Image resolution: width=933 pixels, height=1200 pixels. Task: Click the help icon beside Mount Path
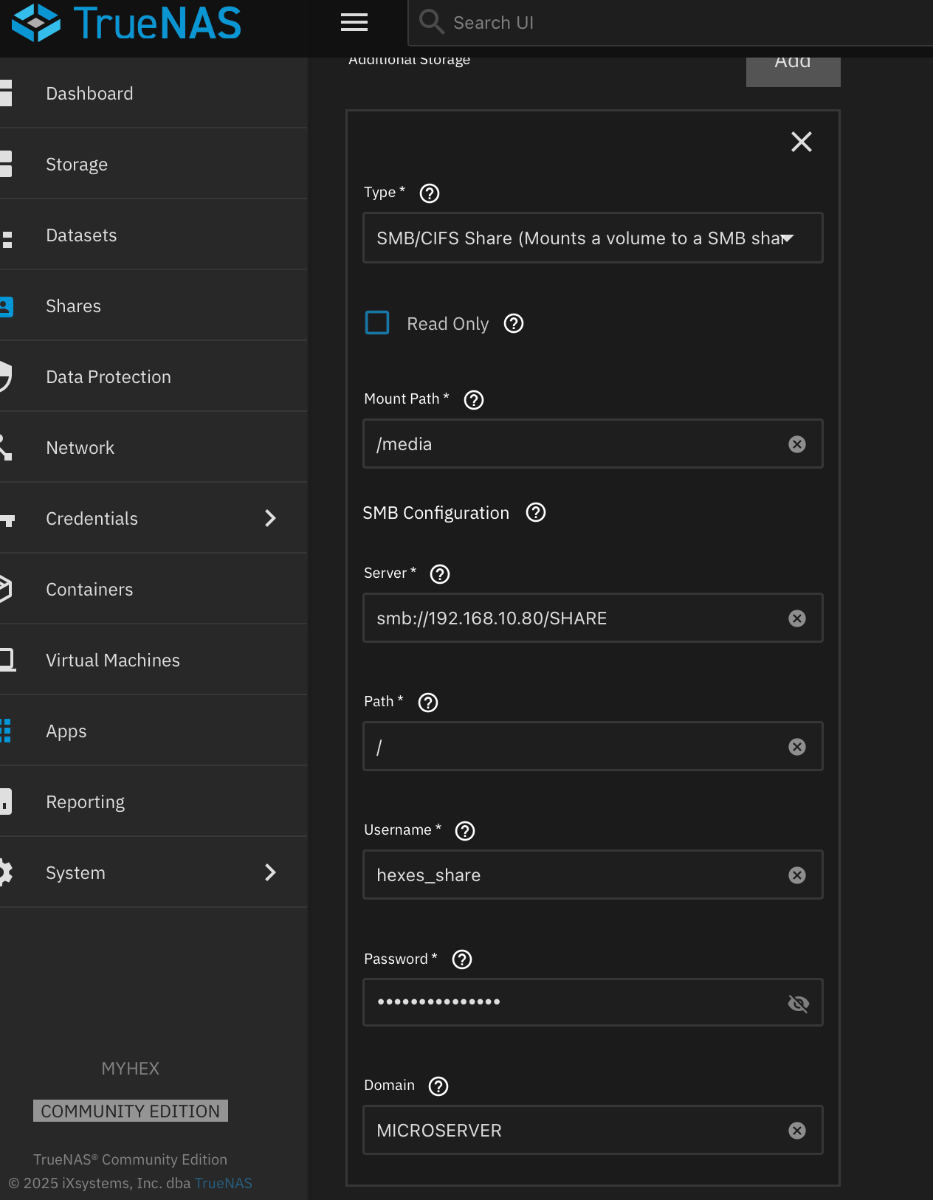[x=474, y=400]
